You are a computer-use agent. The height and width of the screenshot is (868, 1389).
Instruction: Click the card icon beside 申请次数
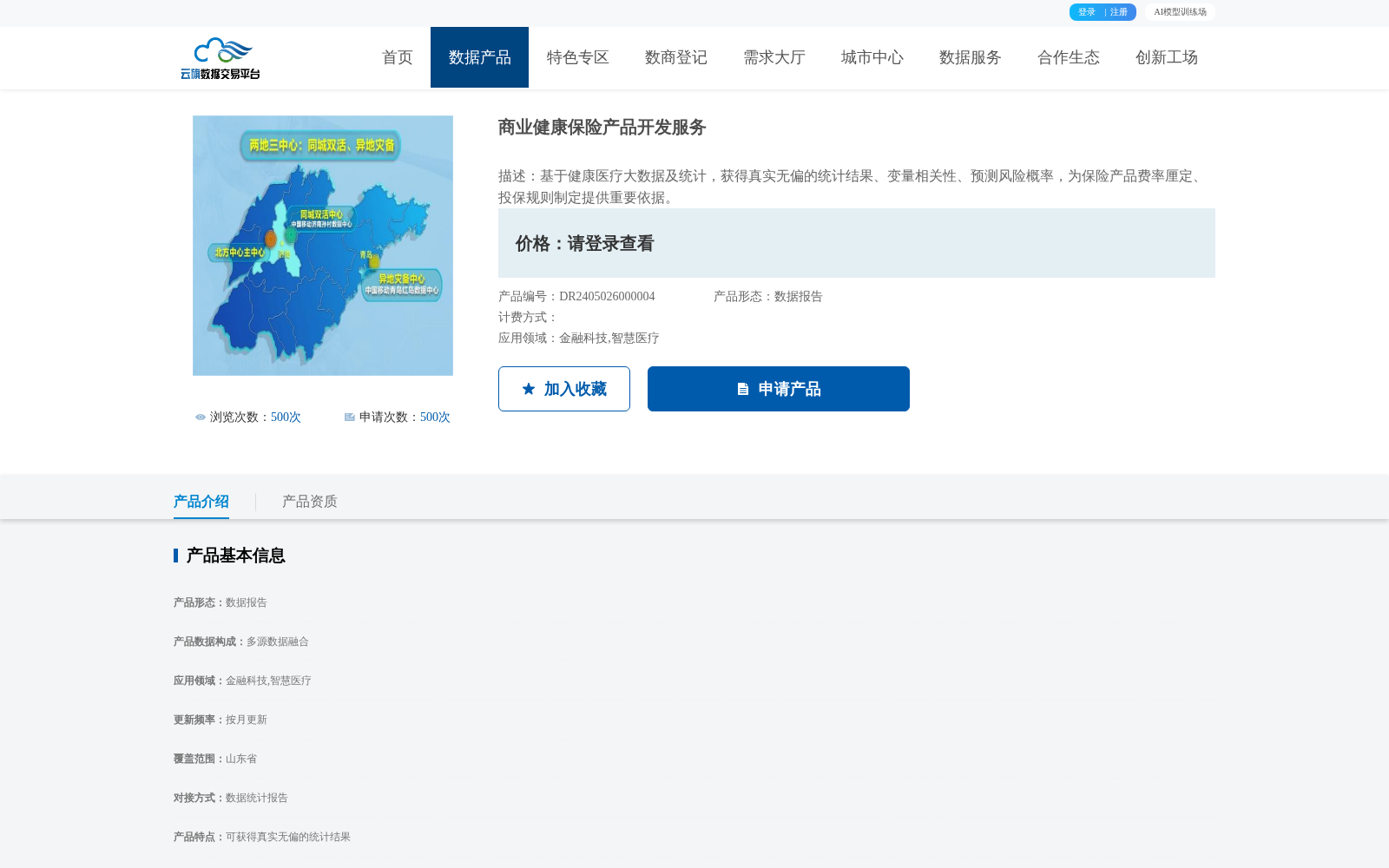coord(350,418)
